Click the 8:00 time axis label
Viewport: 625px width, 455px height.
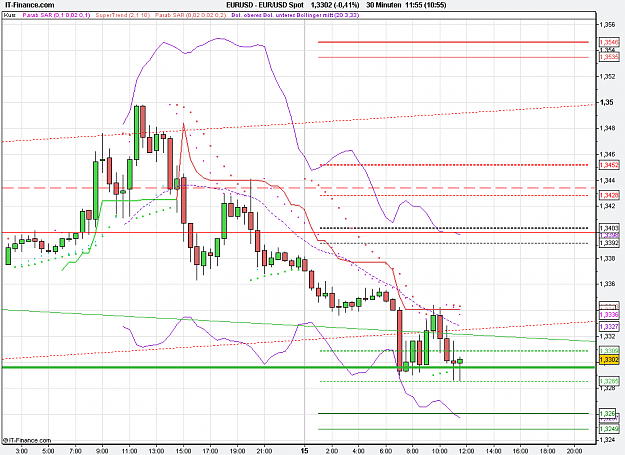[413, 451]
